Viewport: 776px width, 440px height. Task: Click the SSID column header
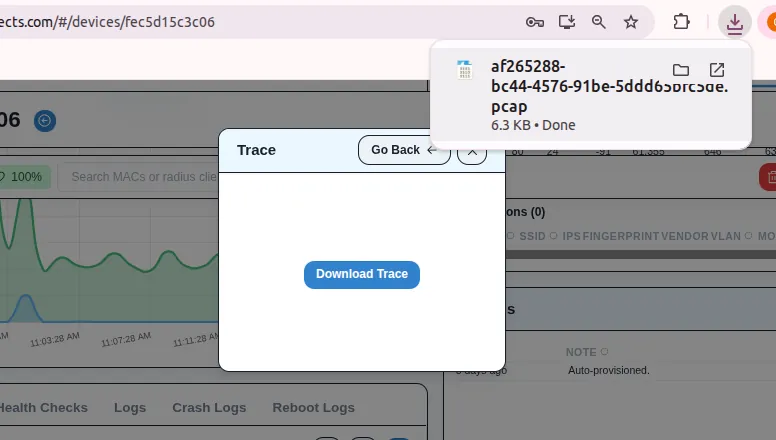[x=532, y=237]
